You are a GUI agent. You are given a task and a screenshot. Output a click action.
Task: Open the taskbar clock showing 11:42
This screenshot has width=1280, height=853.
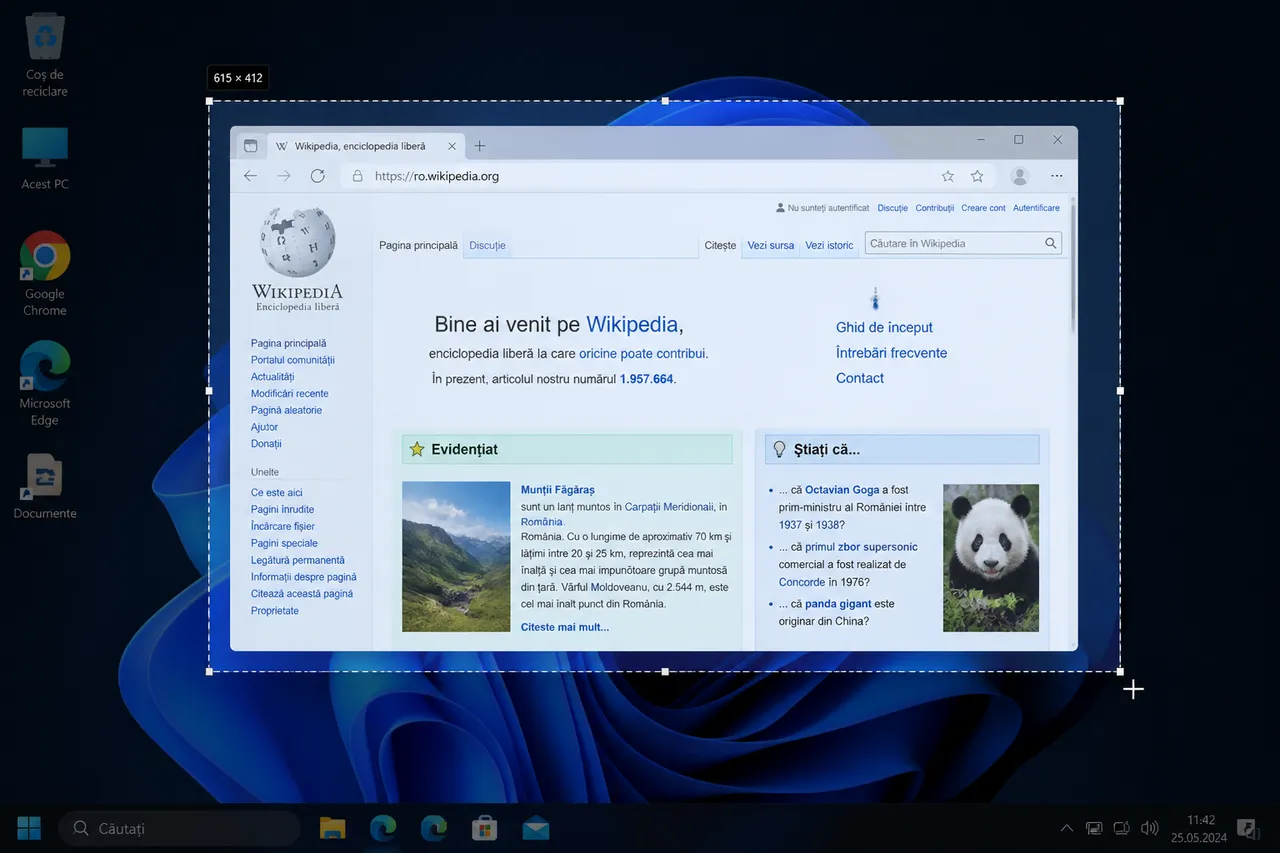[1200, 828]
